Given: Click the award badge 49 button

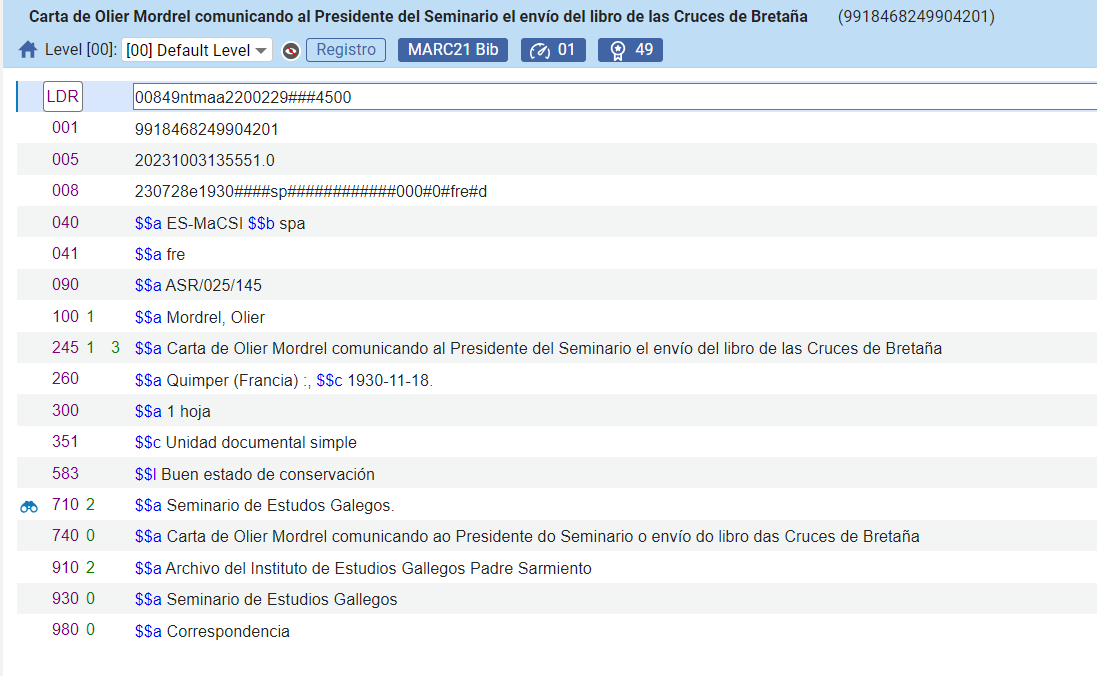Looking at the screenshot, I should click(x=630, y=50).
